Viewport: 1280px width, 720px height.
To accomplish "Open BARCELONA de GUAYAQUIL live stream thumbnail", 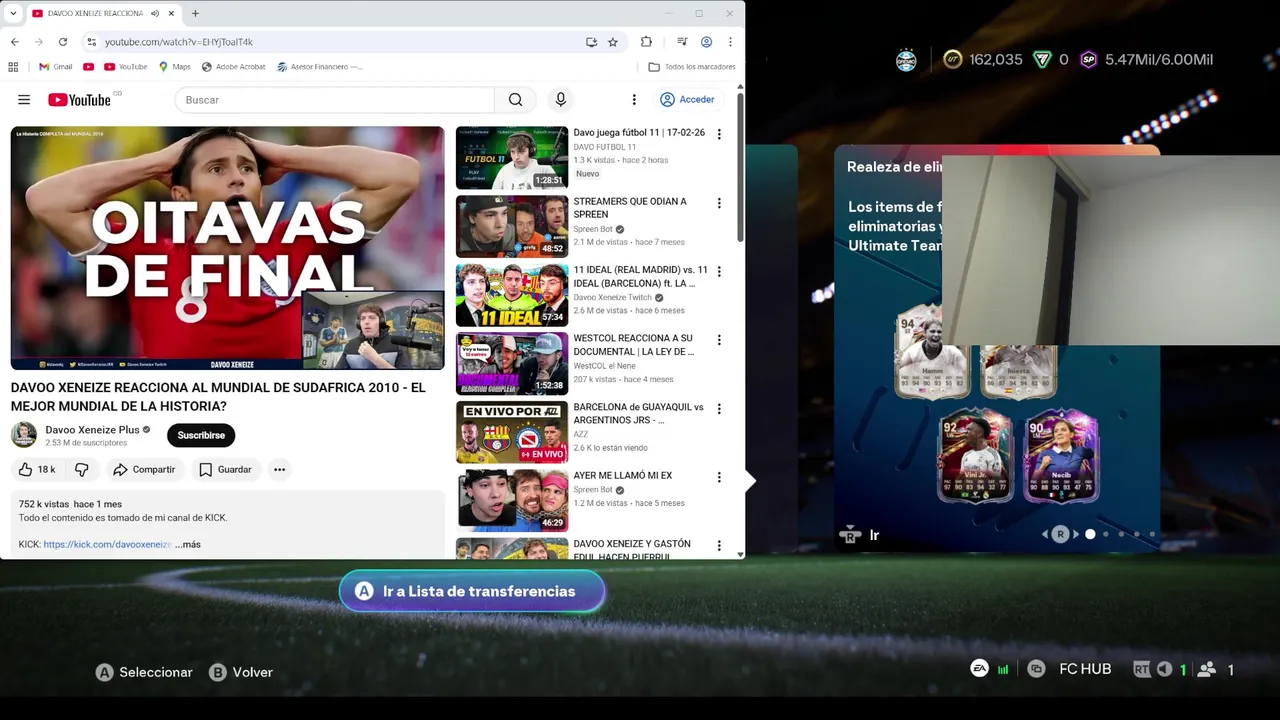I will coord(512,432).
